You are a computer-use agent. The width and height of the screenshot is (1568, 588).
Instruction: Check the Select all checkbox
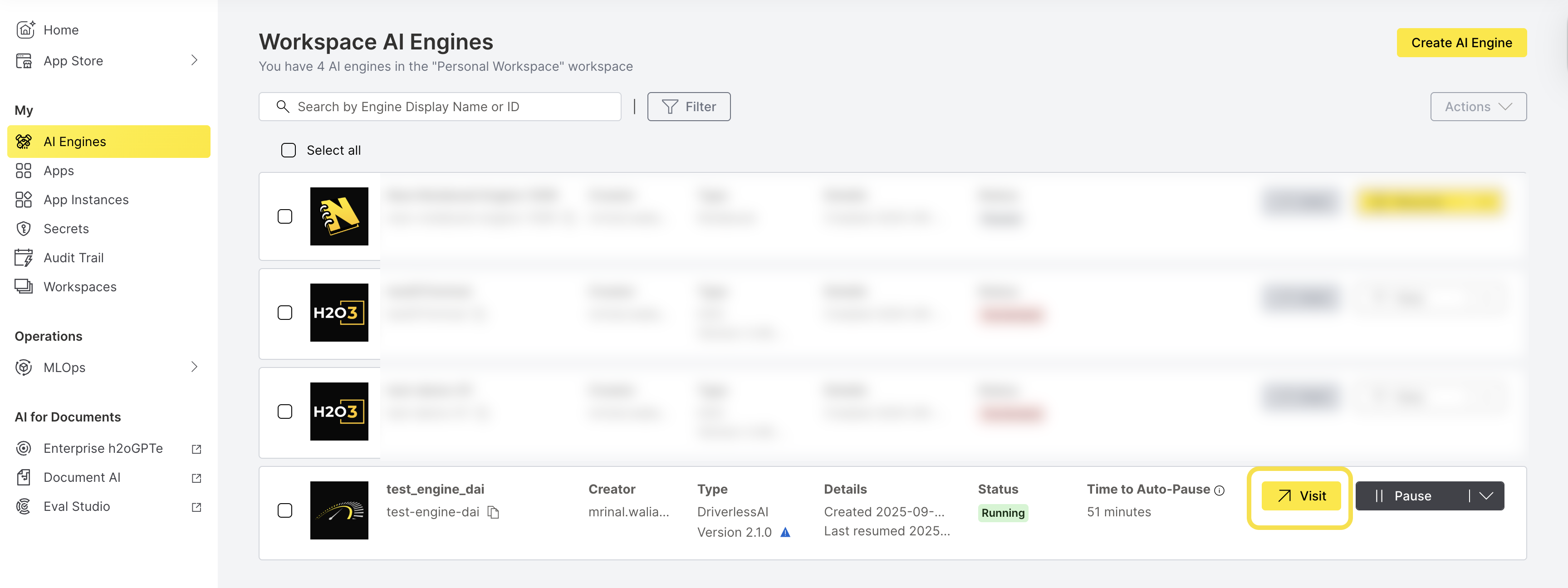(289, 150)
